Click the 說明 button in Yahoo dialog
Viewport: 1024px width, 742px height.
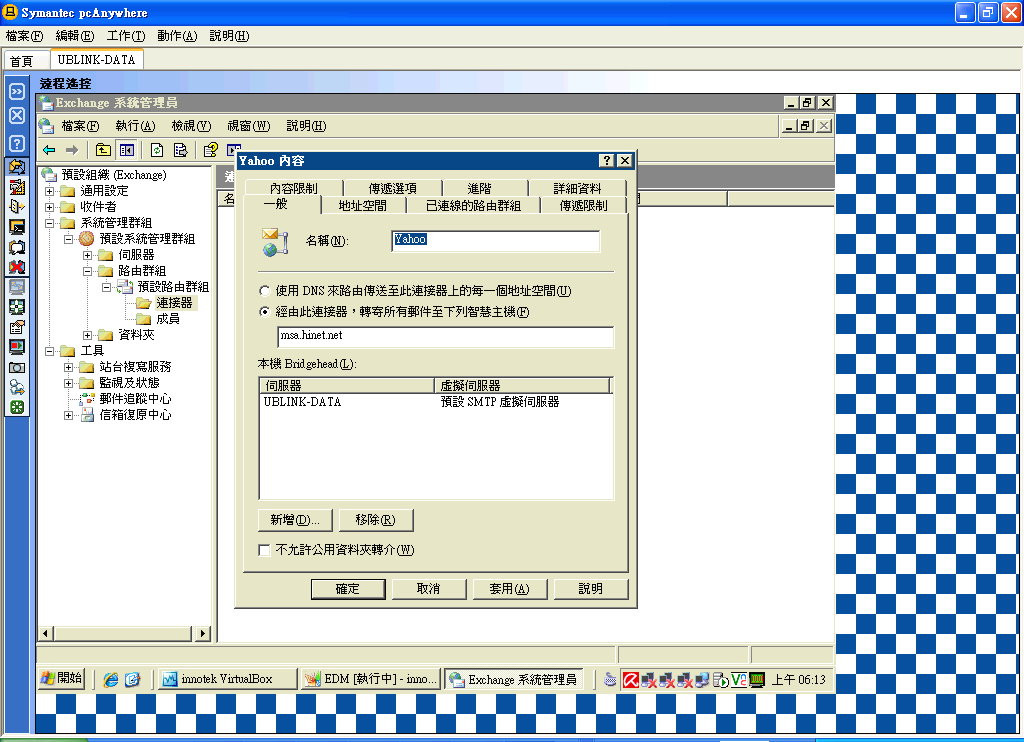pyautogui.click(x=590, y=589)
